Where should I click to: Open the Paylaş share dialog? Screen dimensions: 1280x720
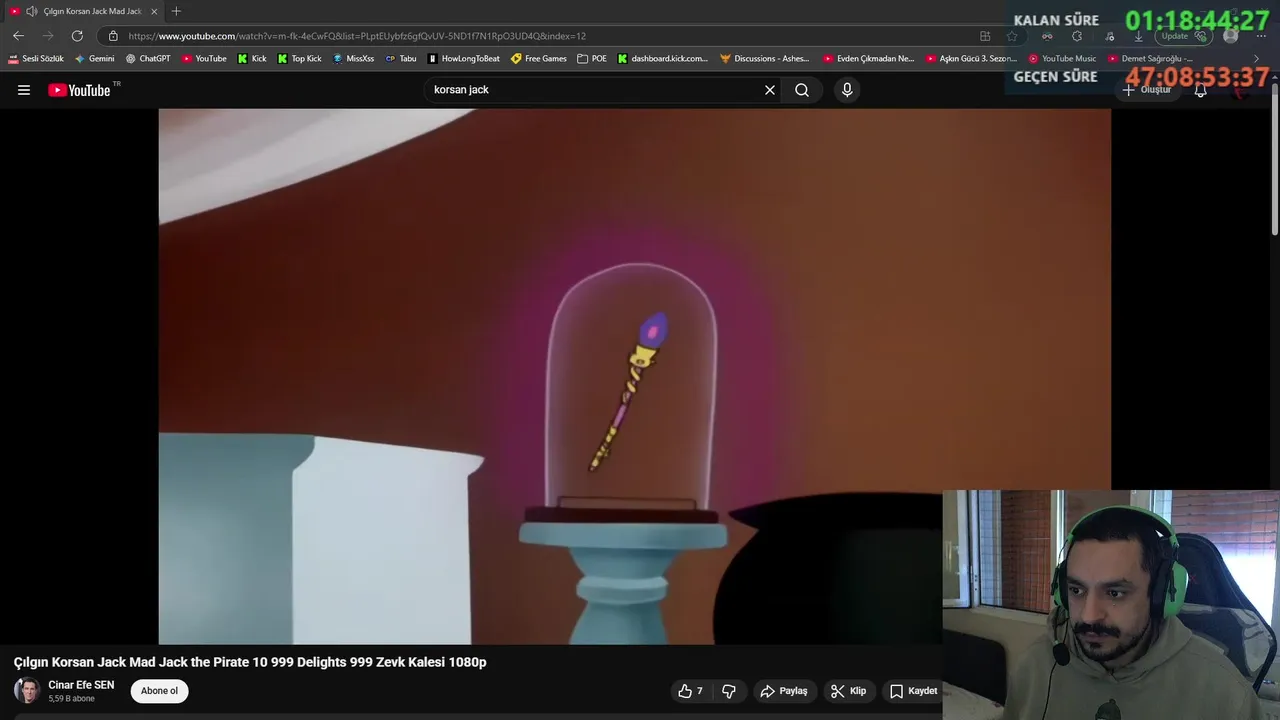784,691
